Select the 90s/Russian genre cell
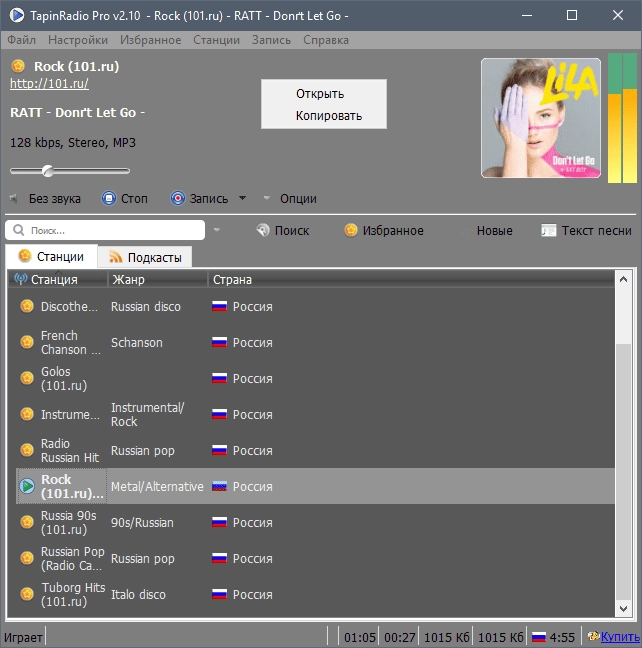Viewport: 642px width, 648px height. coord(142,522)
